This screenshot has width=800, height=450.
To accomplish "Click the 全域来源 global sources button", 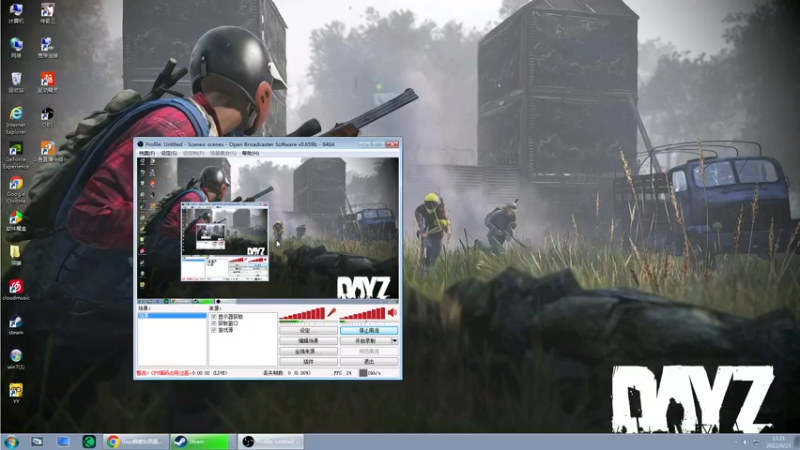I will click(308, 352).
